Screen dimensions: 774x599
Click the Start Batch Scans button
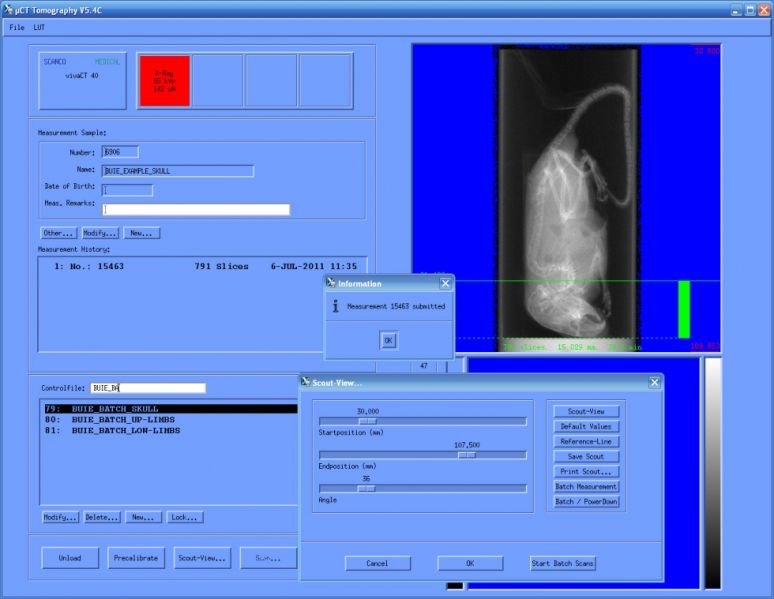(563, 563)
